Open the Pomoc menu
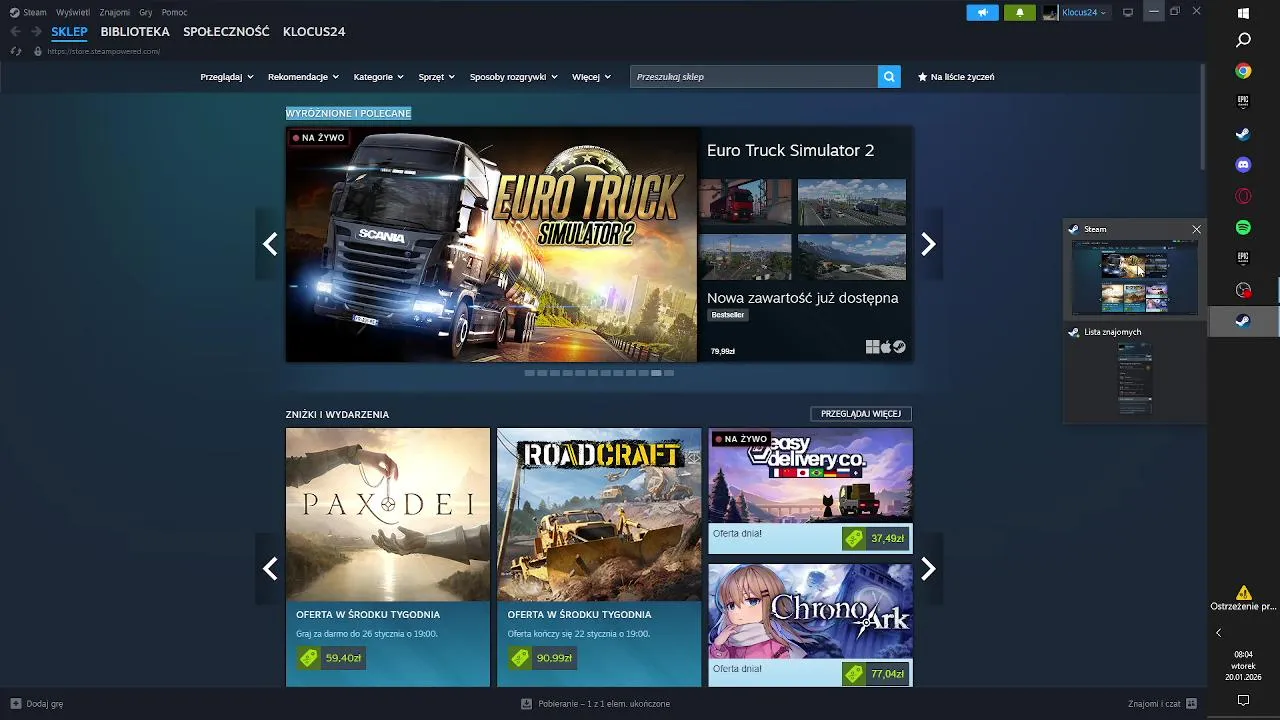The height and width of the screenshot is (720, 1280). pos(174,12)
